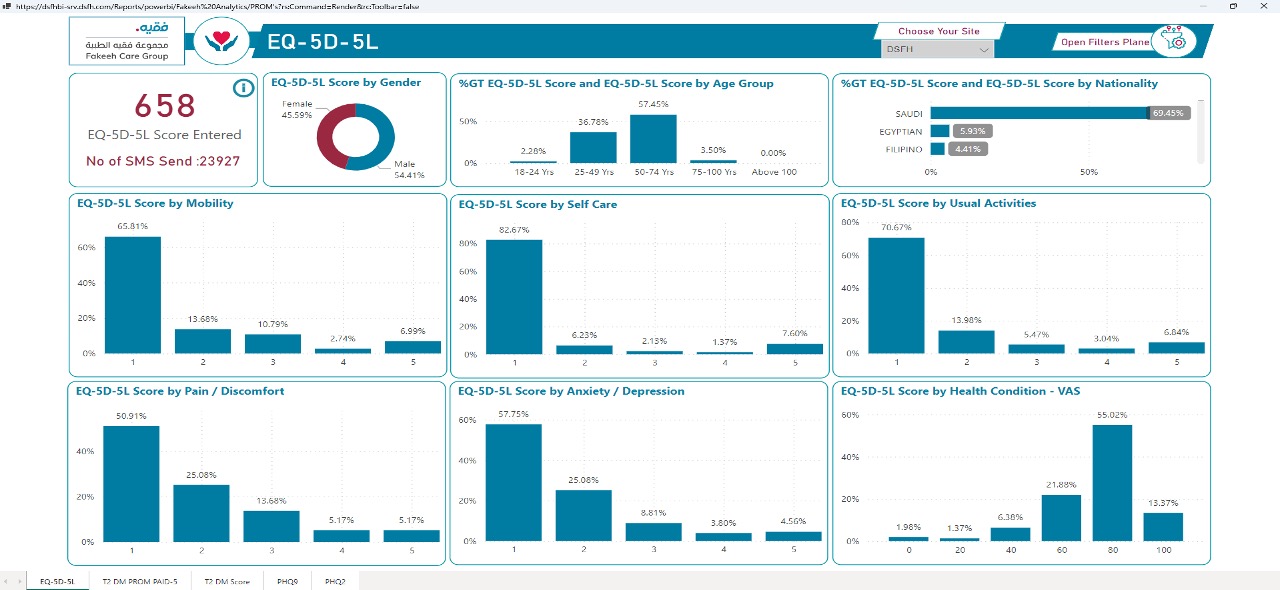Click the Pain / Discomfort level 3 bar at 13.68%

271,526
